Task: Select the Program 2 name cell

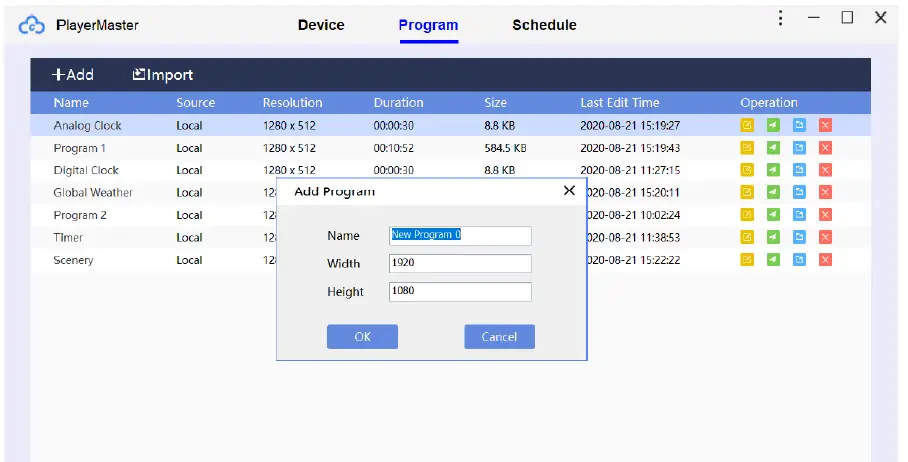Action: click(x=80, y=215)
